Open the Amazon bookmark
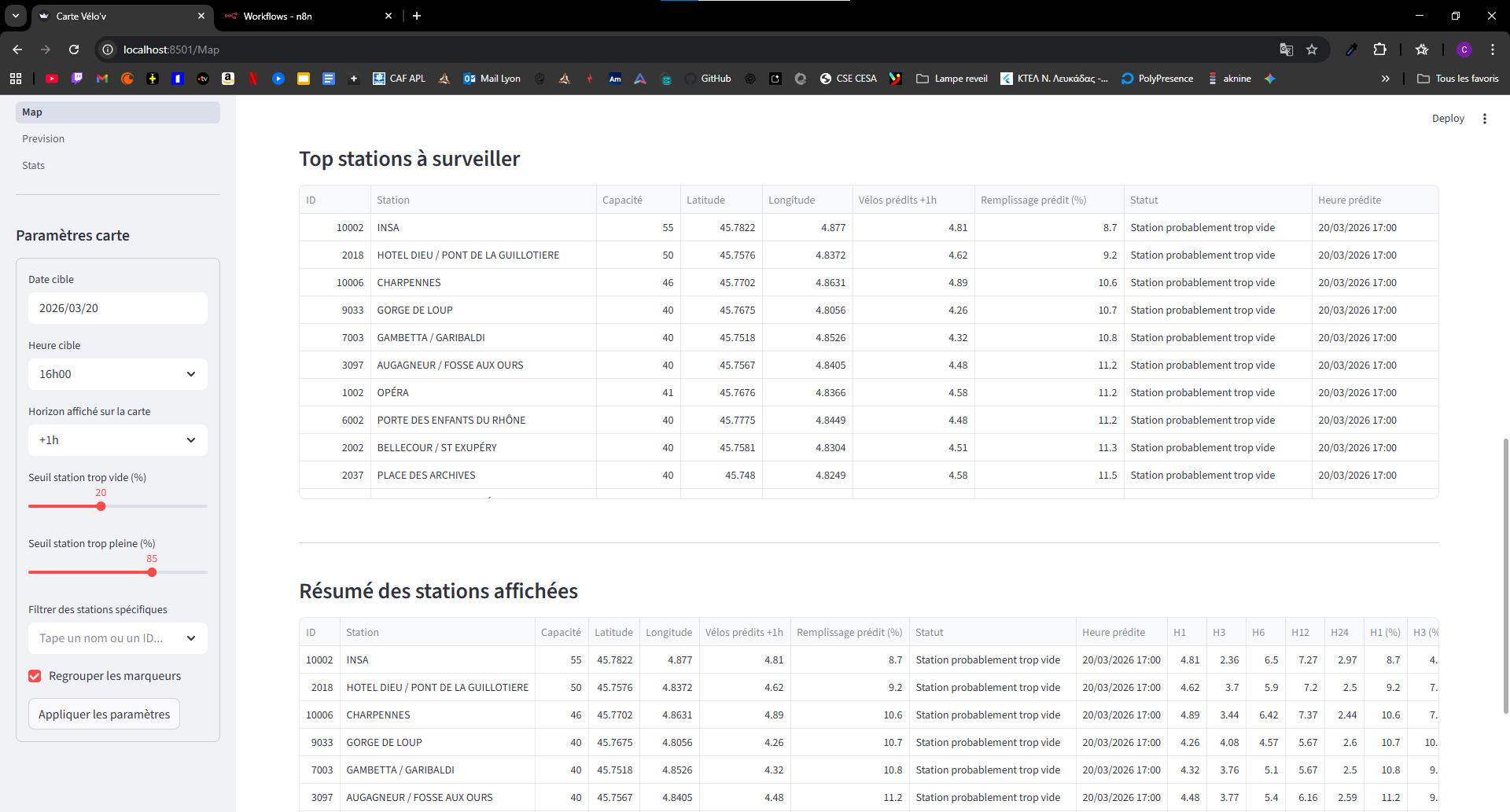 click(227, 78)
